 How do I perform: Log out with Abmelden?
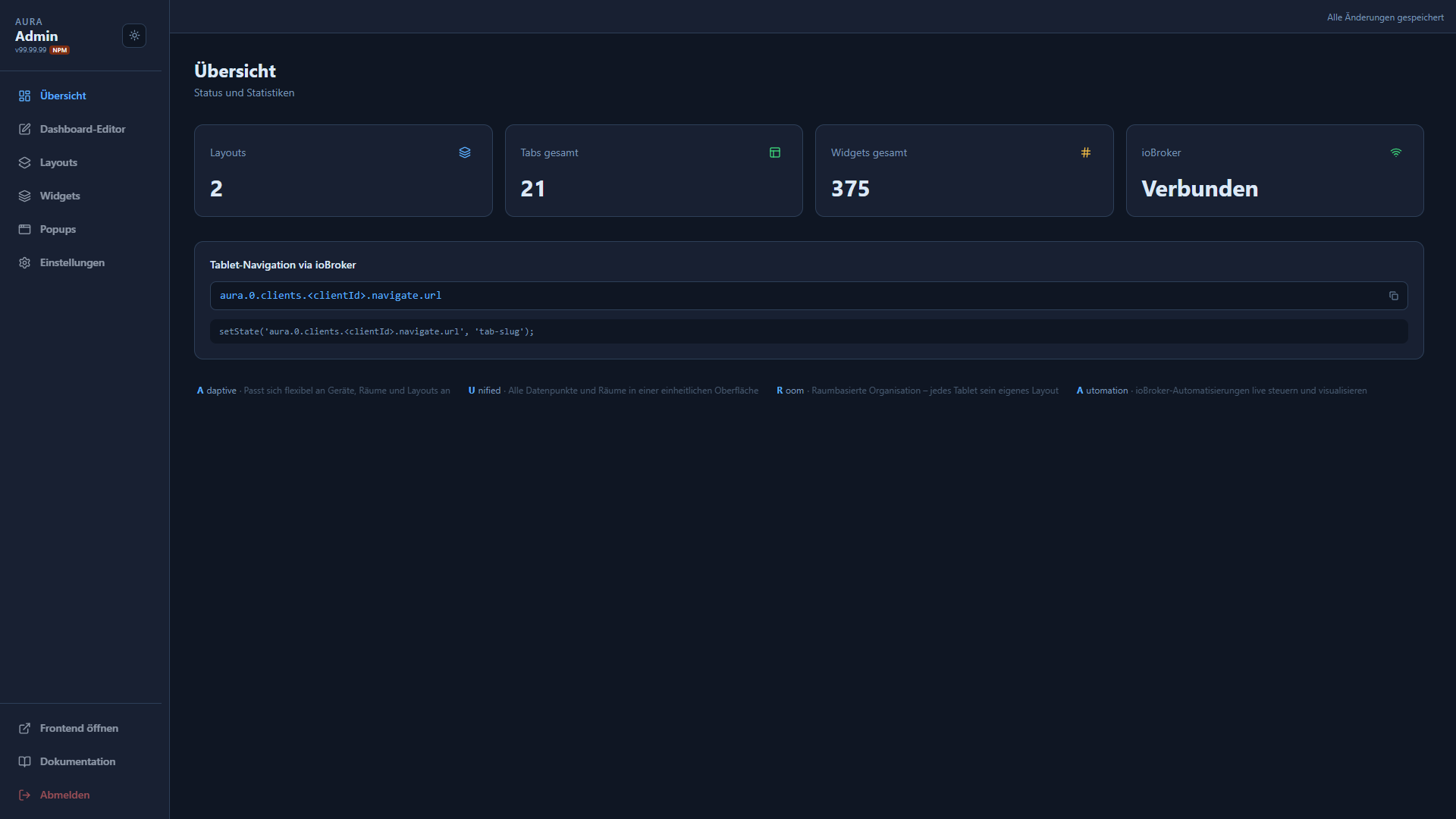80,795
